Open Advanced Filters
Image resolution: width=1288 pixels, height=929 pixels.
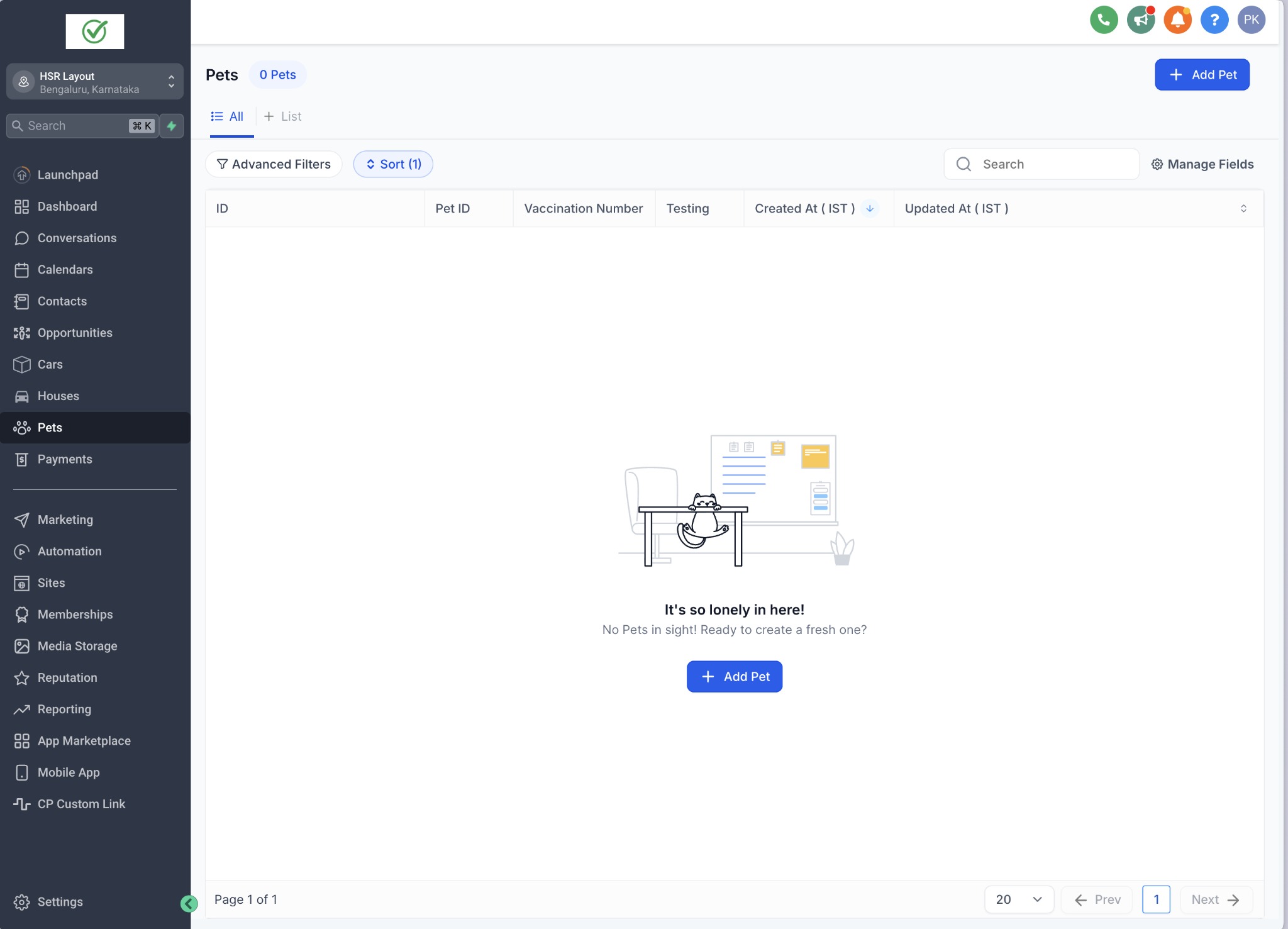274,164
